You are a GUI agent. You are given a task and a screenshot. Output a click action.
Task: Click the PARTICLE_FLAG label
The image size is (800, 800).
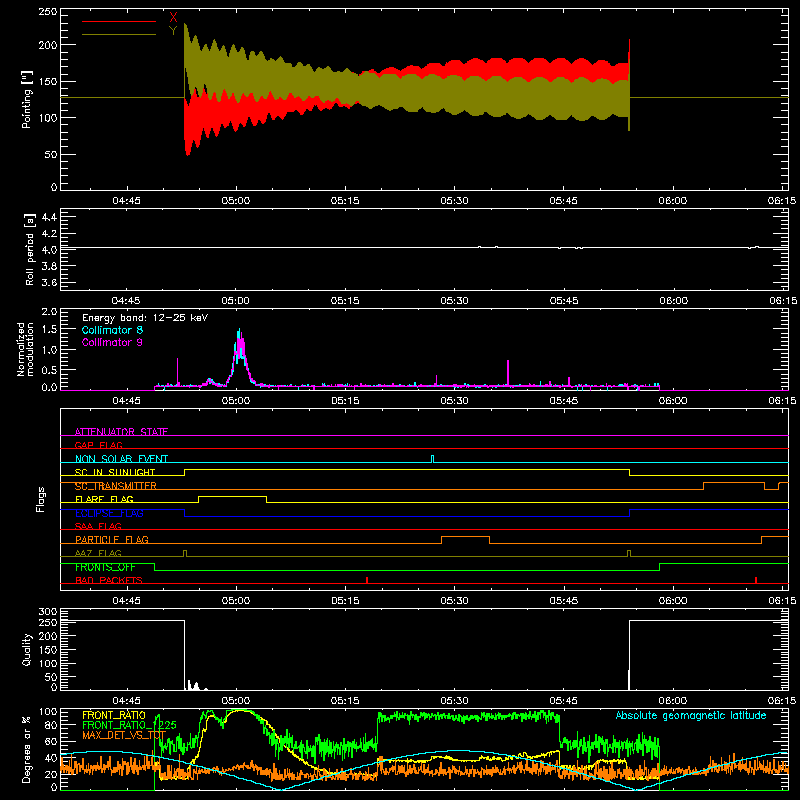pos(112,539)
